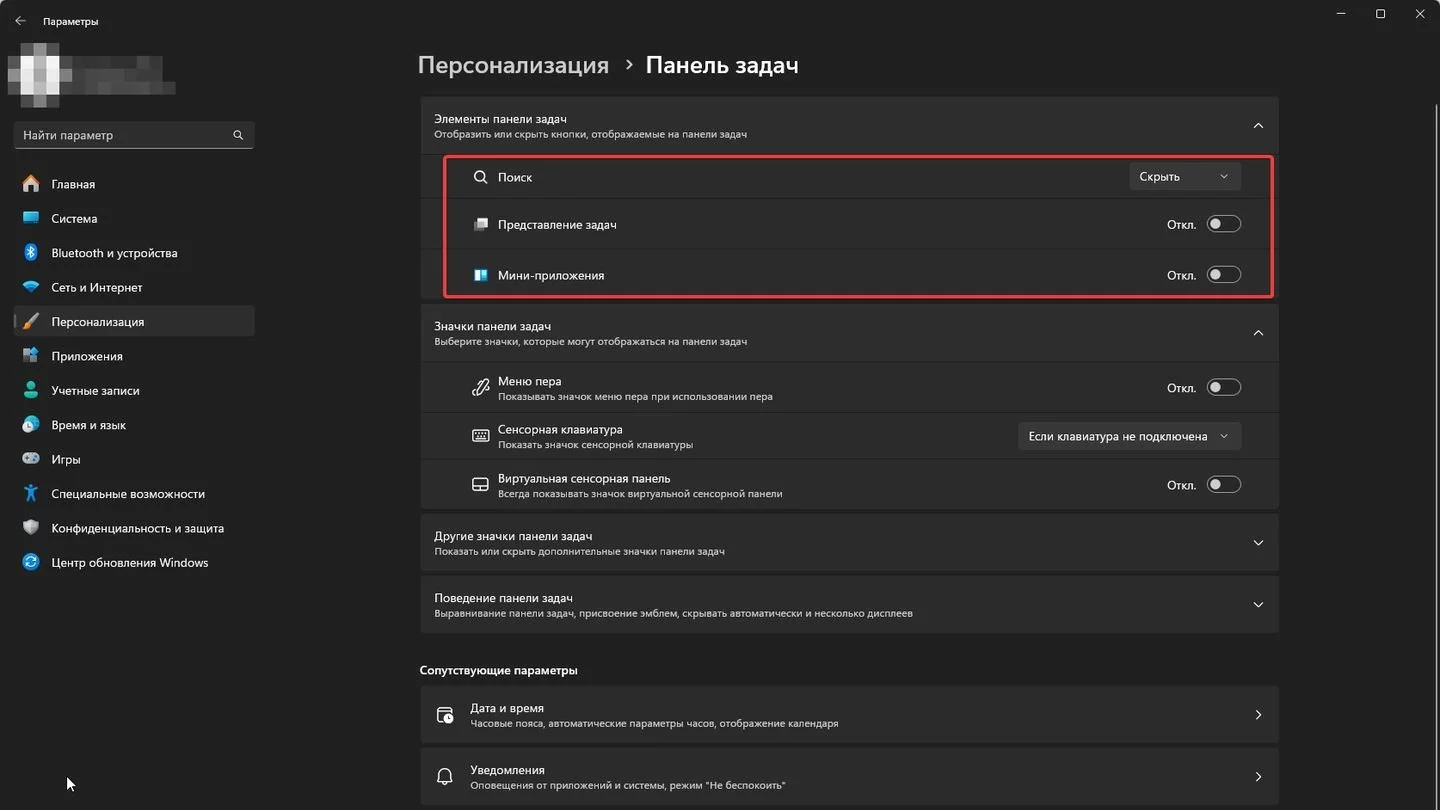Open Конфиденциальность и защита page
The image size is (1440, 810).
(x=134, y=528)
